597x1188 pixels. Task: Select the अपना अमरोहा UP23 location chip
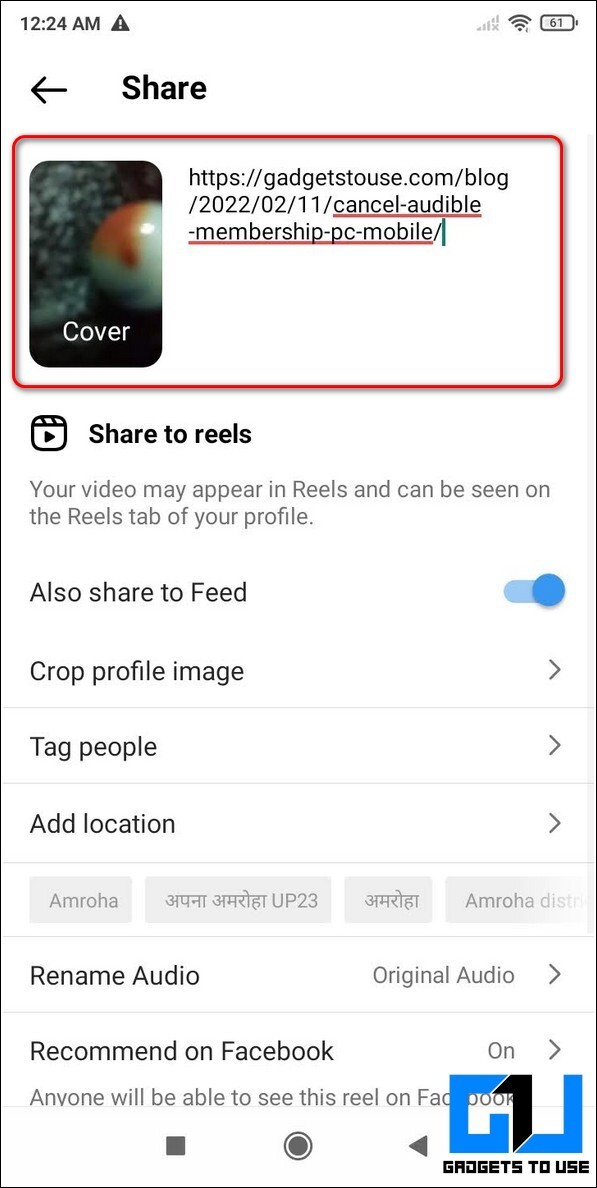click(238, 900)
